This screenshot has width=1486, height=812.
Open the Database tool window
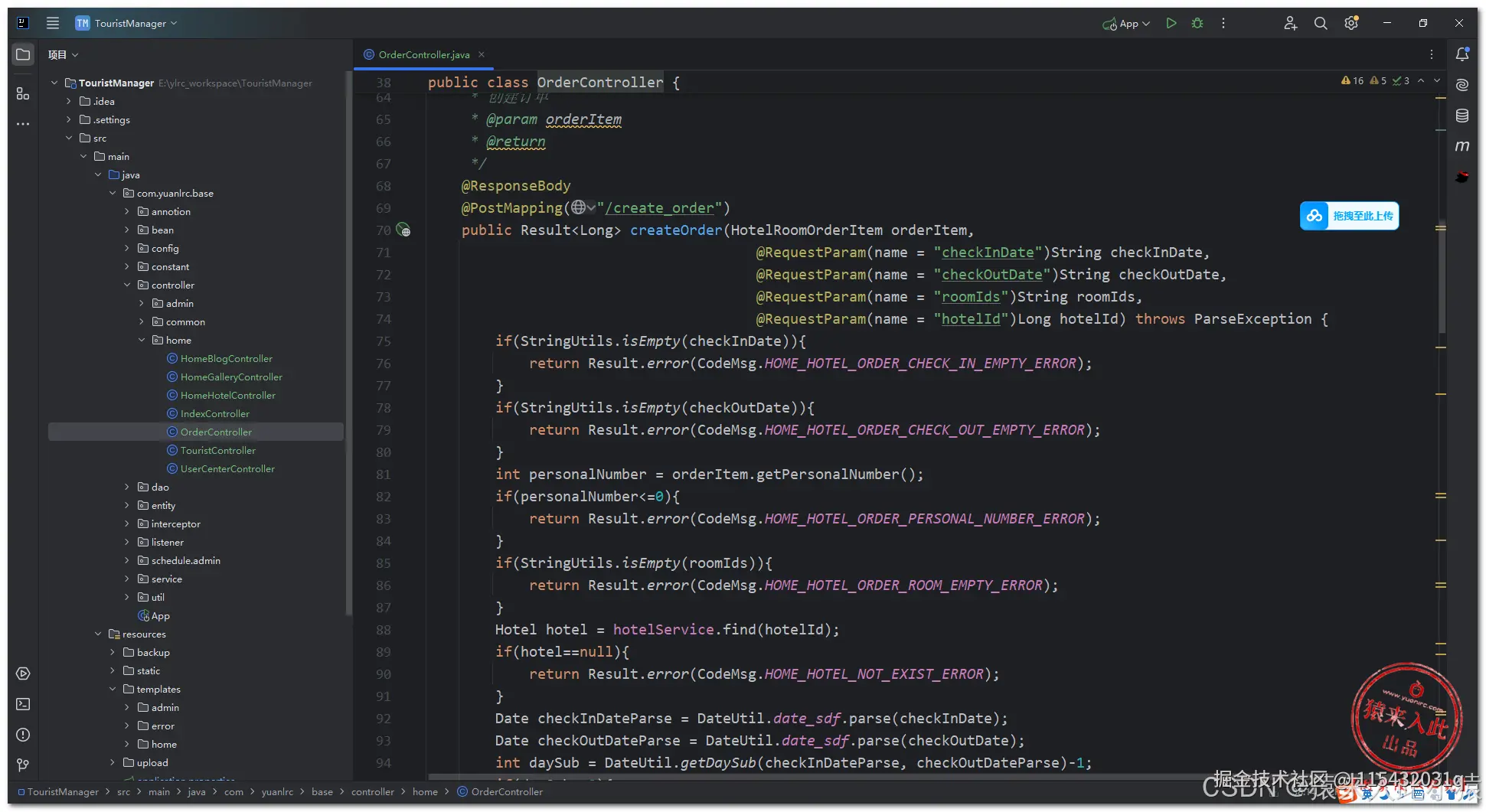pos(1462,116)
